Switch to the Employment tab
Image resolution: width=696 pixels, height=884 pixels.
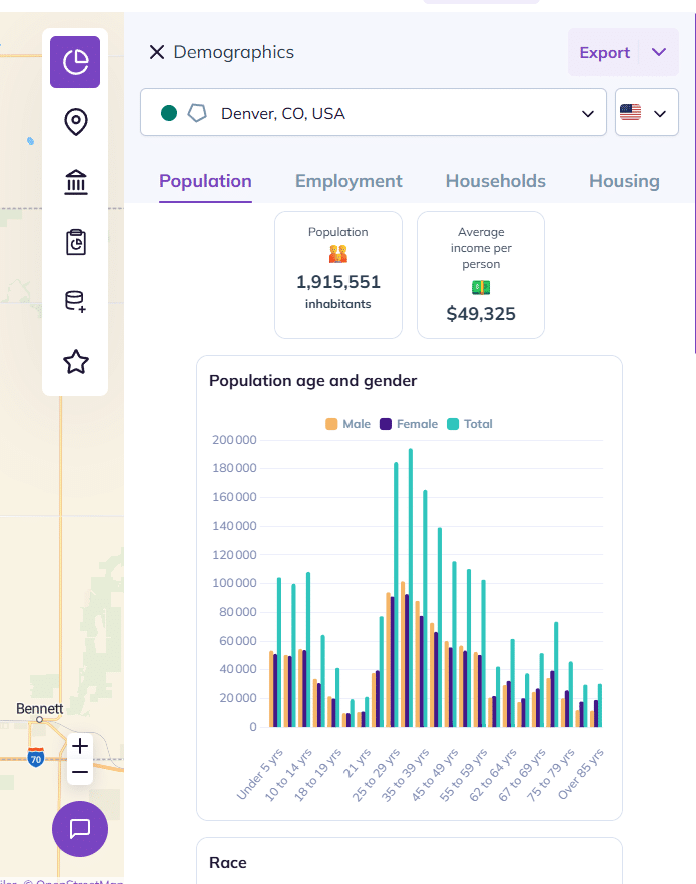(348, 181)
